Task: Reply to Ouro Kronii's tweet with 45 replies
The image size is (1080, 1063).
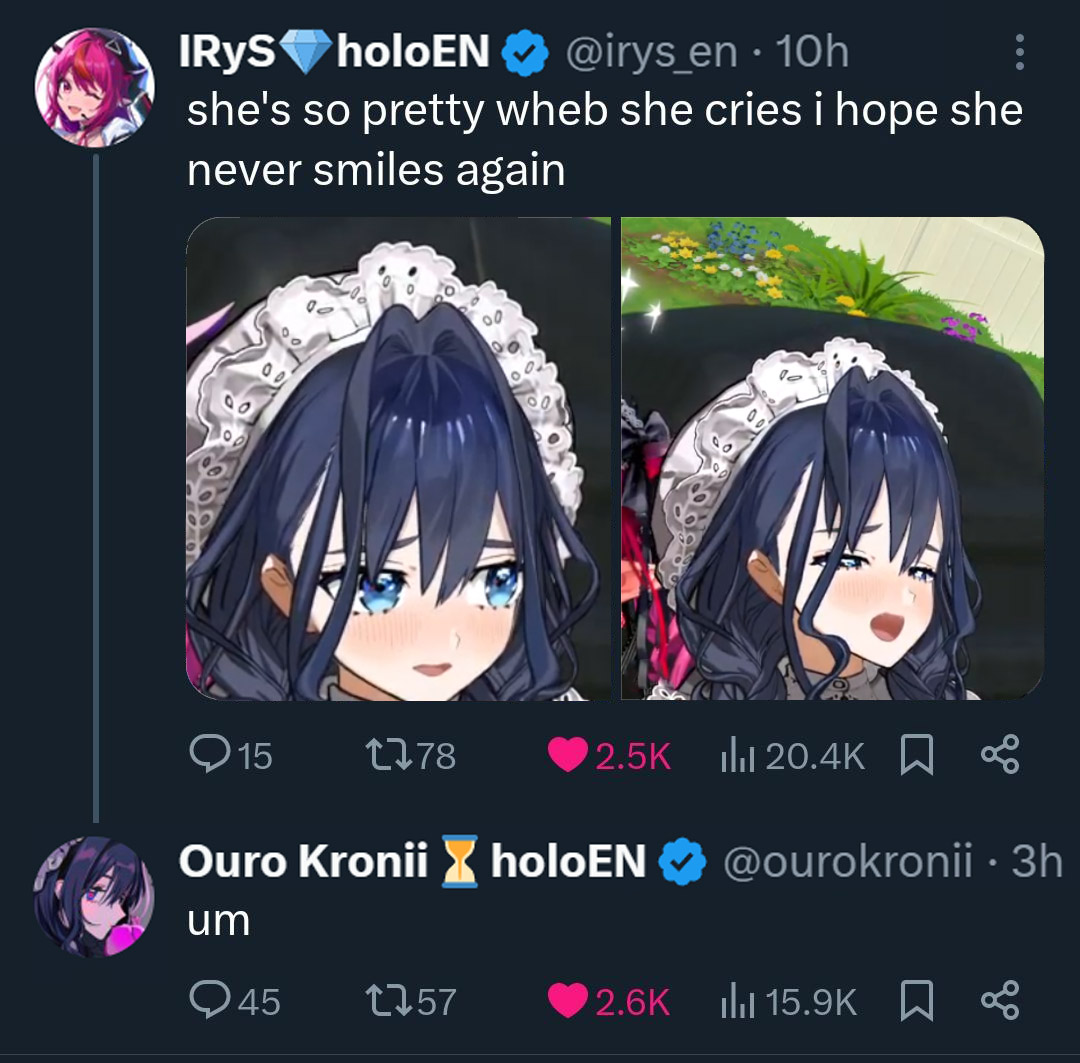Action: click(210, 1000)
